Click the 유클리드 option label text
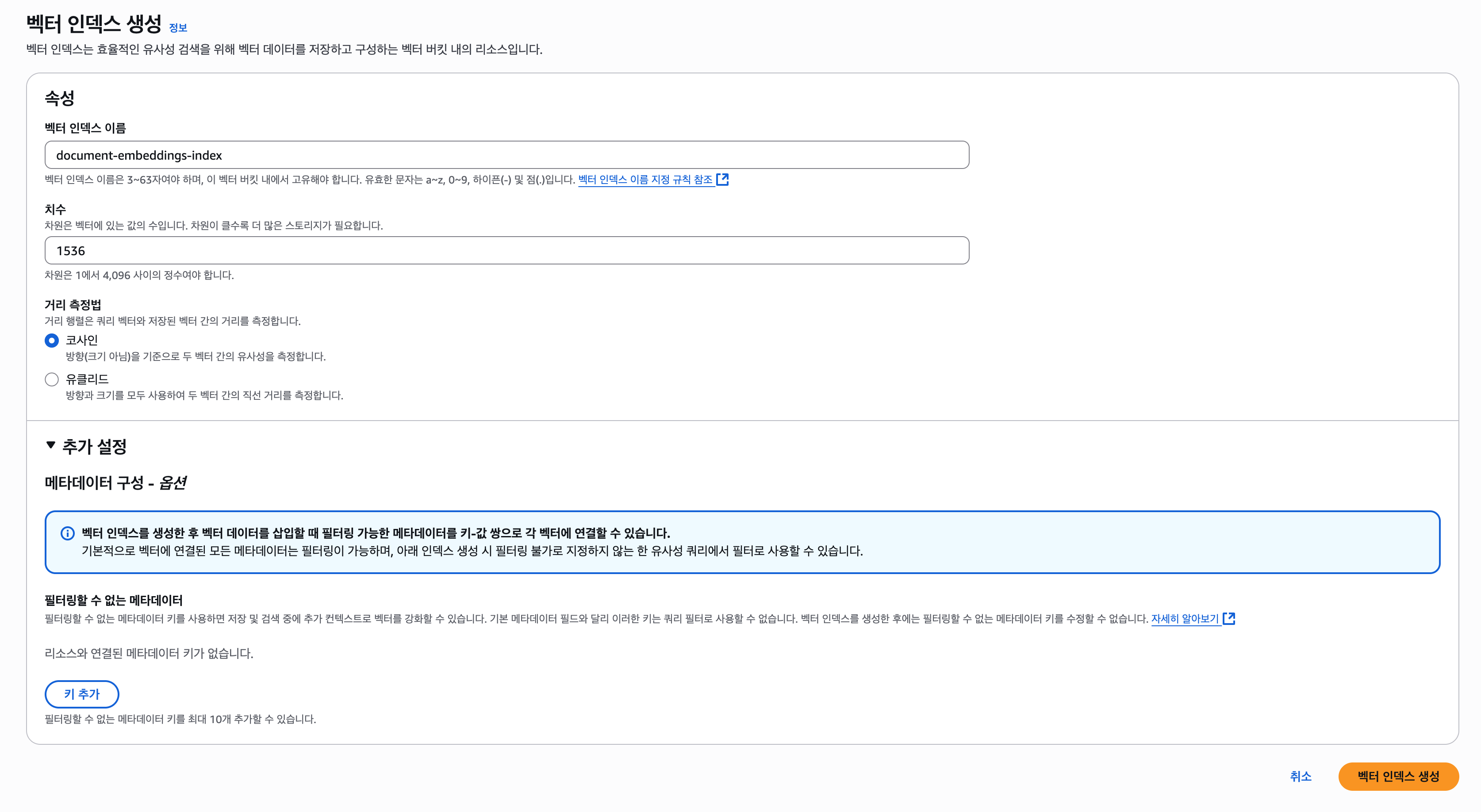The image size is (1481, 812). pyautogui.click(x=87, y=379)
